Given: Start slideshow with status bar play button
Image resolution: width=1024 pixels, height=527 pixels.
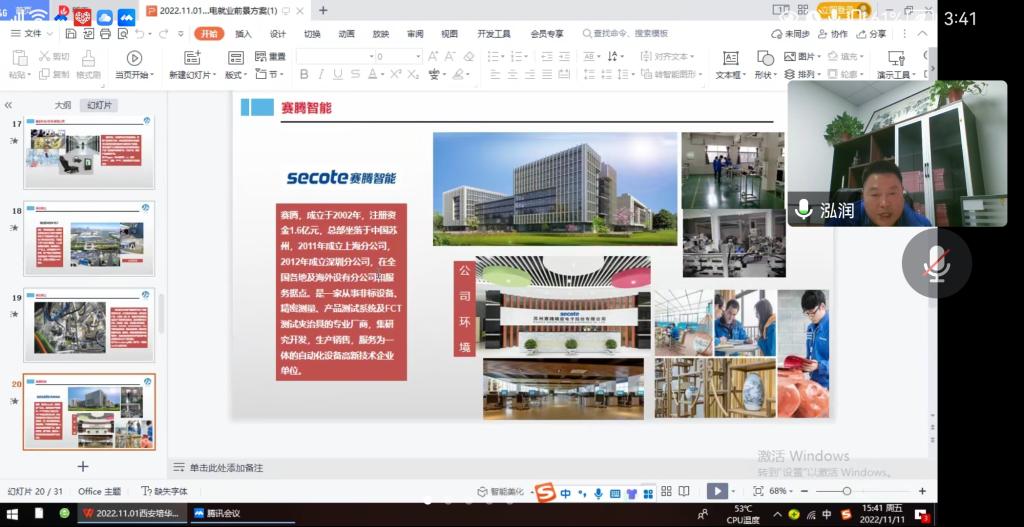Looking at the screenshot, I should pyautogui.click(x=717, y=491).
